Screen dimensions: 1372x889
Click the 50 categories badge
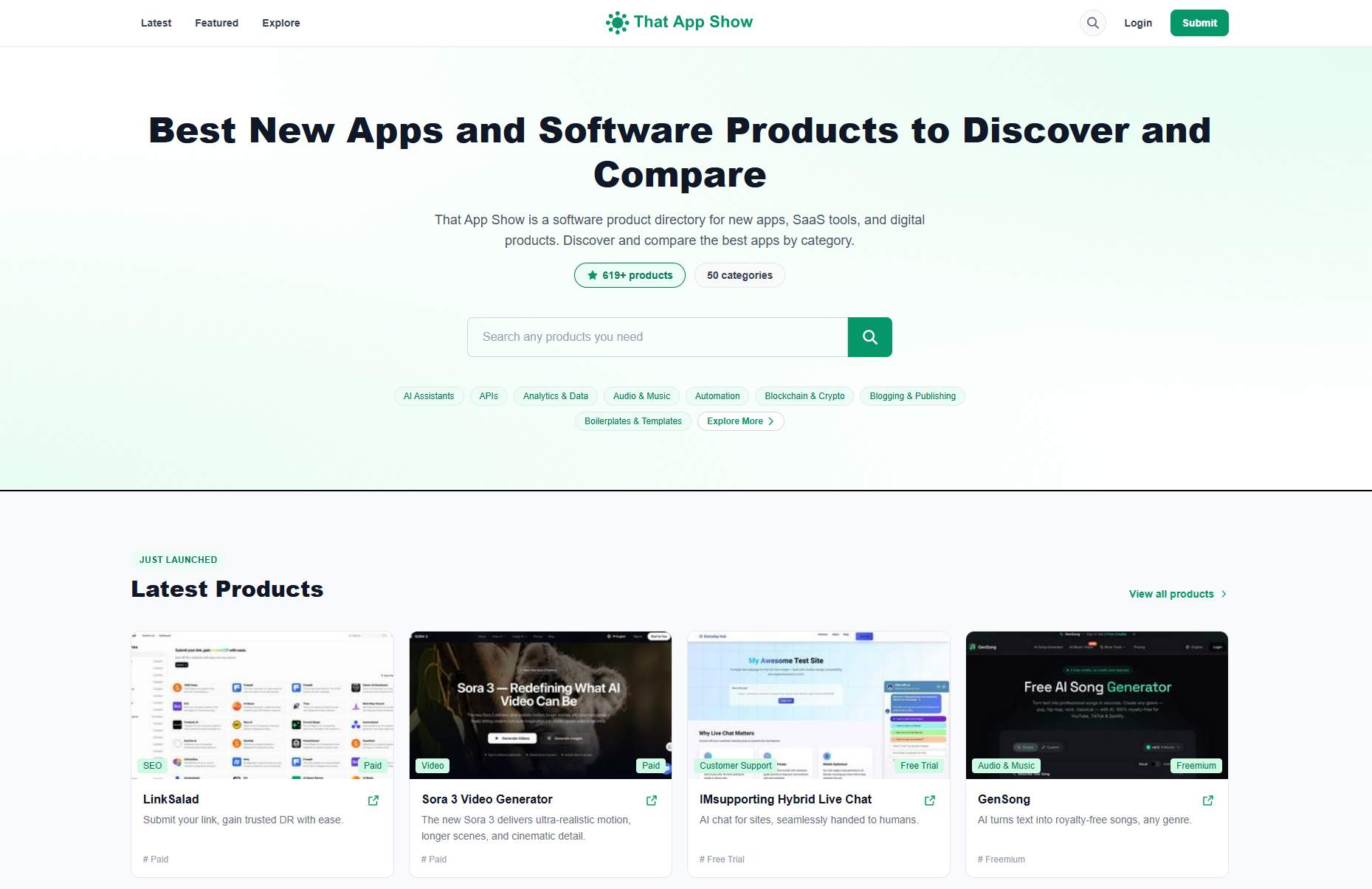[739, 275]
